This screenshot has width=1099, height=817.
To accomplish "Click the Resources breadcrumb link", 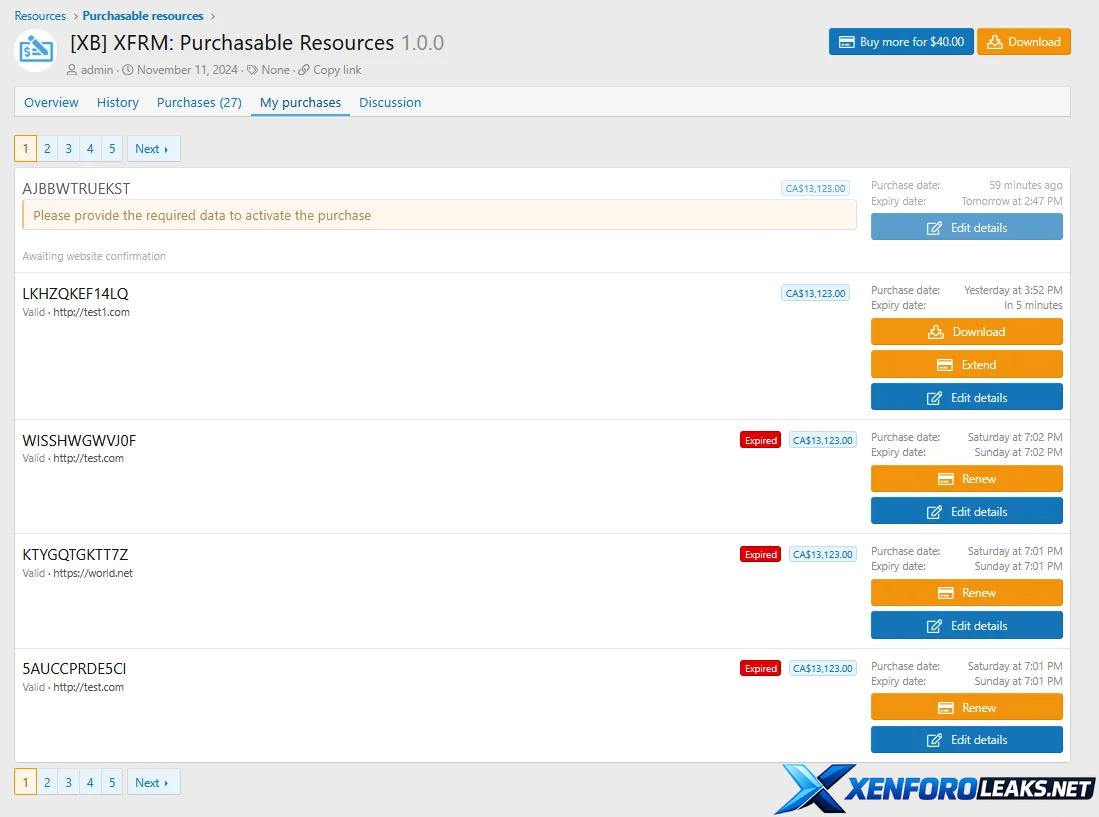I will point(40,16).
